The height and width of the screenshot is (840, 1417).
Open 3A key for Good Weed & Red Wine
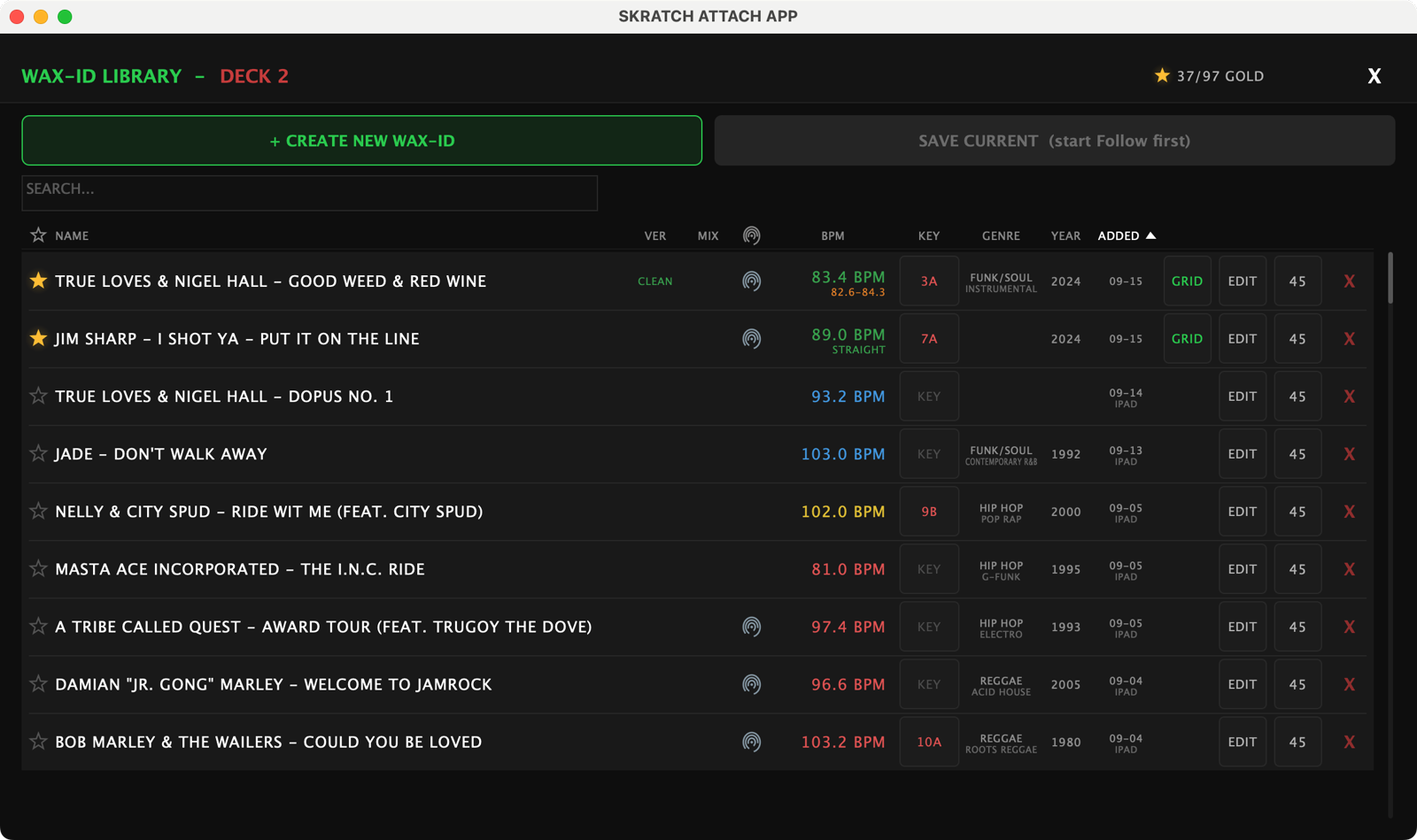929,281
